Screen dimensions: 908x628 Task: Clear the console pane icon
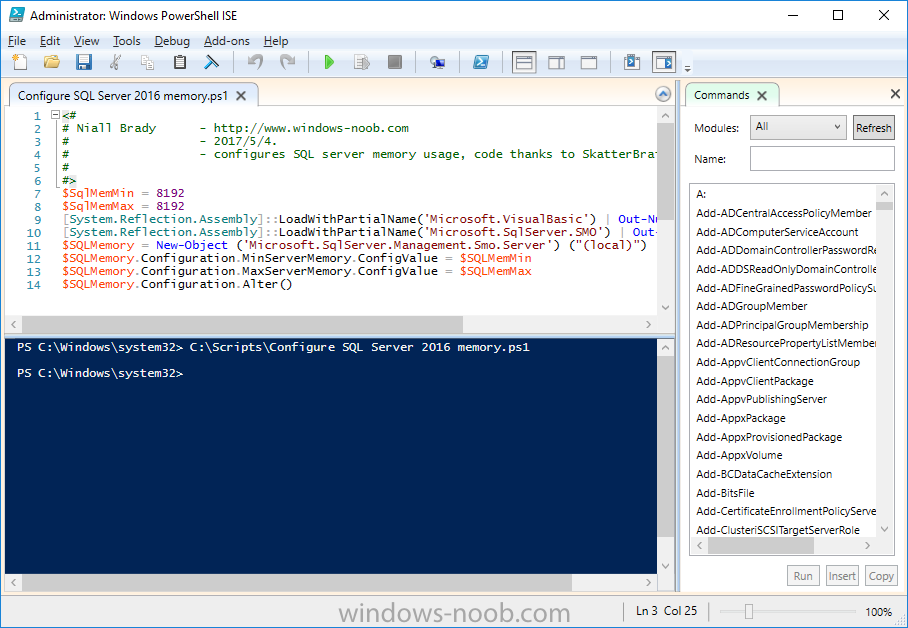(x=211, y=62)
